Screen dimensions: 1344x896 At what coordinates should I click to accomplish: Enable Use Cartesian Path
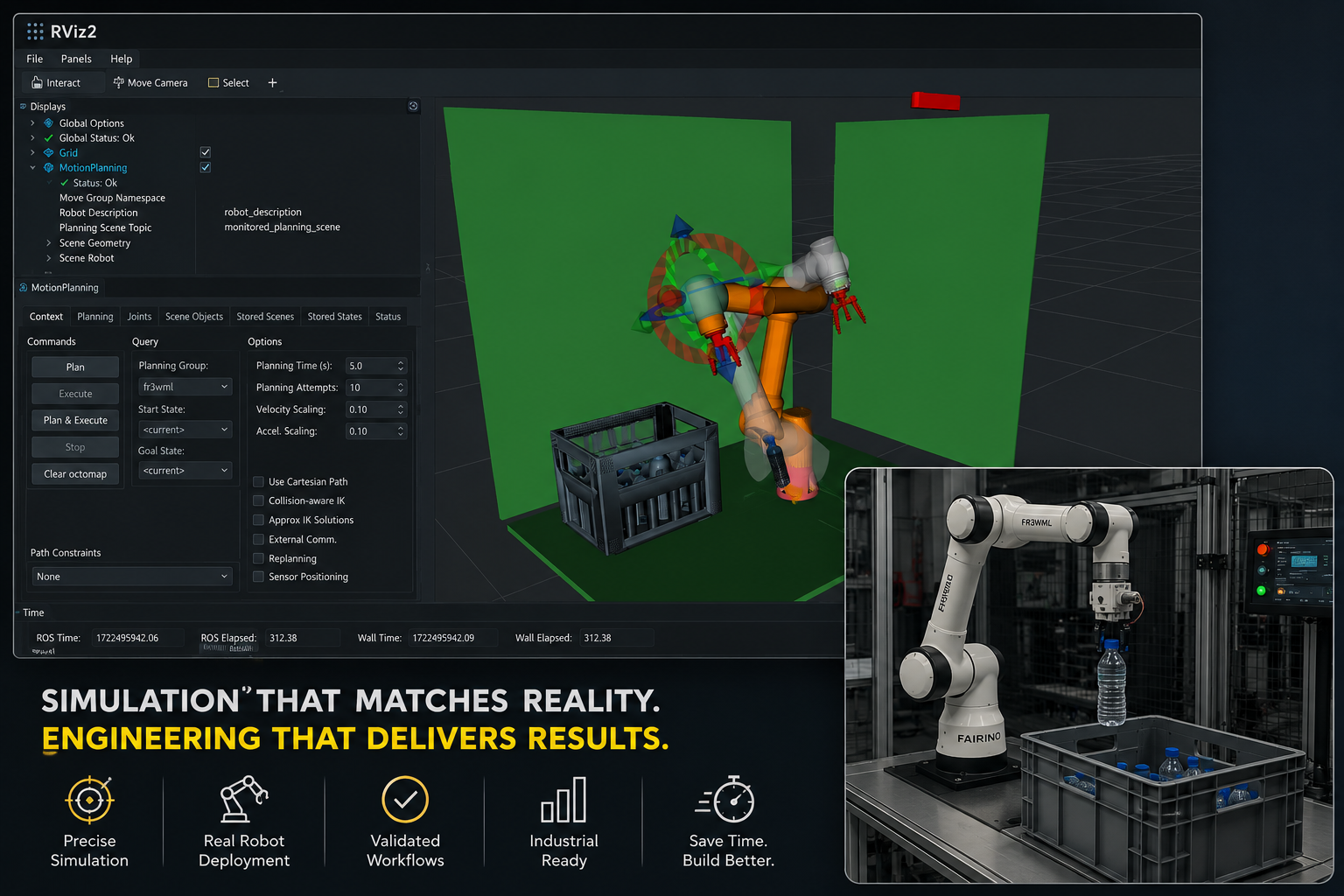click(258, 482)
